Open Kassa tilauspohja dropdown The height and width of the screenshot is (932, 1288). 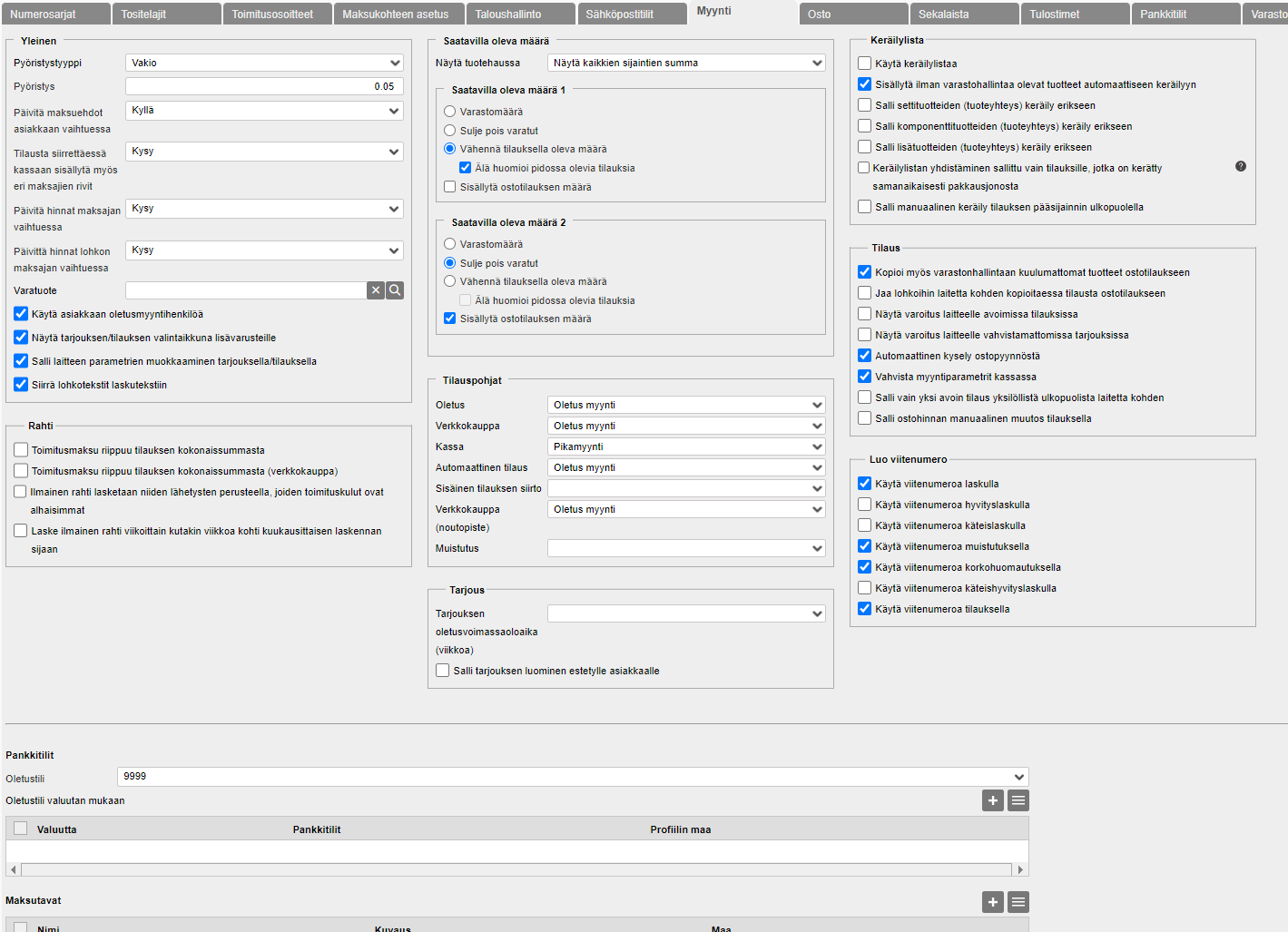[686, 446]
